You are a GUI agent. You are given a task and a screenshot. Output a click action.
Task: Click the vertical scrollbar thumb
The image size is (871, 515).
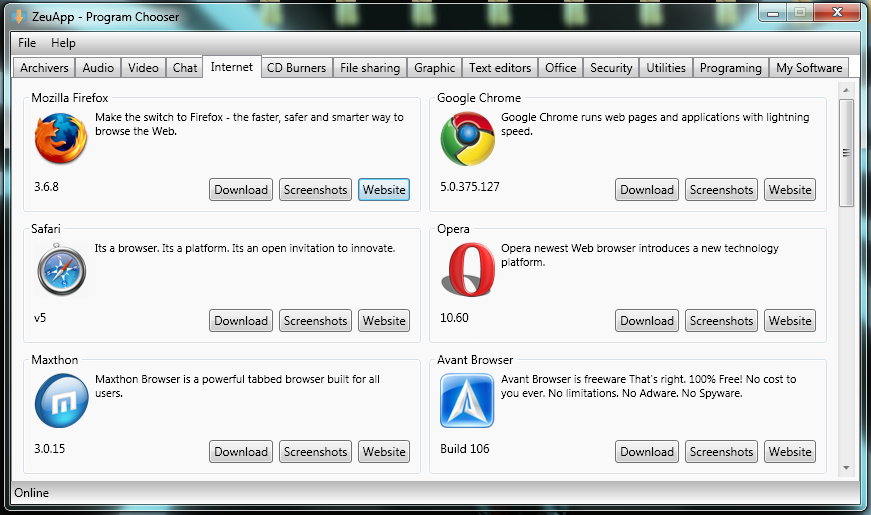(846, 153)
